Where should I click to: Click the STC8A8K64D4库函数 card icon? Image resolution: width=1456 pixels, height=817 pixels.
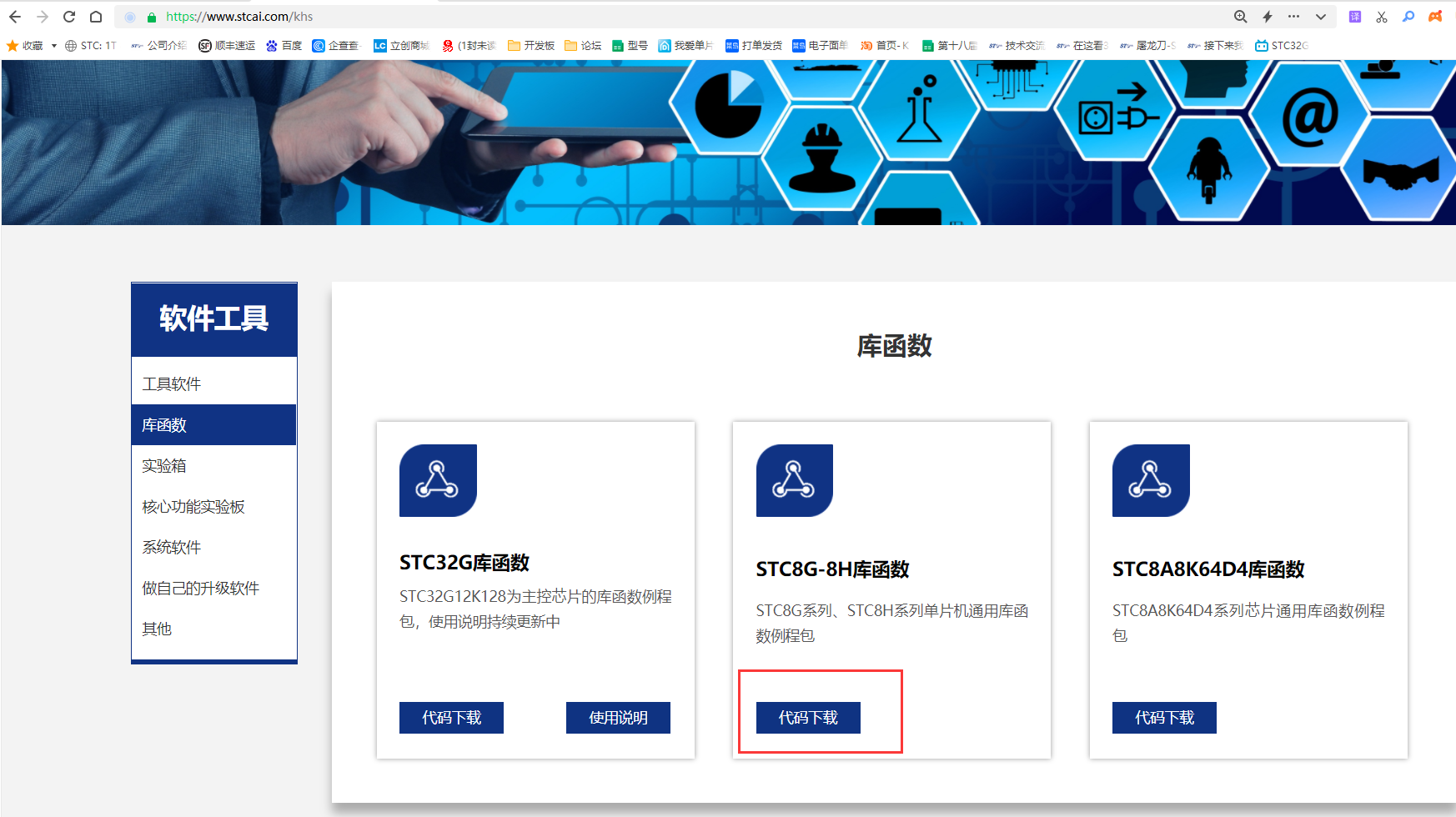[x=1151, y=480]
